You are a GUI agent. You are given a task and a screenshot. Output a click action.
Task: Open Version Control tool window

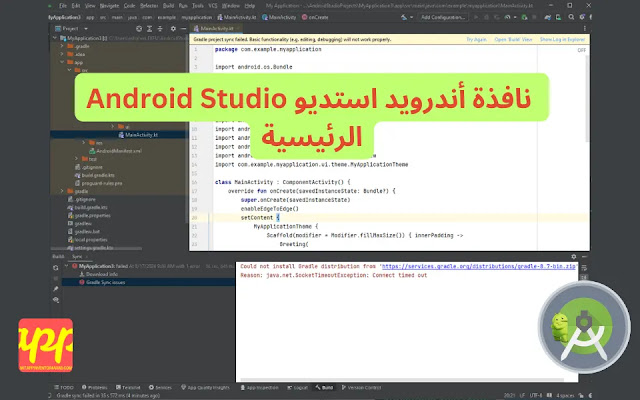pyautogui.click(x=361, y=388)
